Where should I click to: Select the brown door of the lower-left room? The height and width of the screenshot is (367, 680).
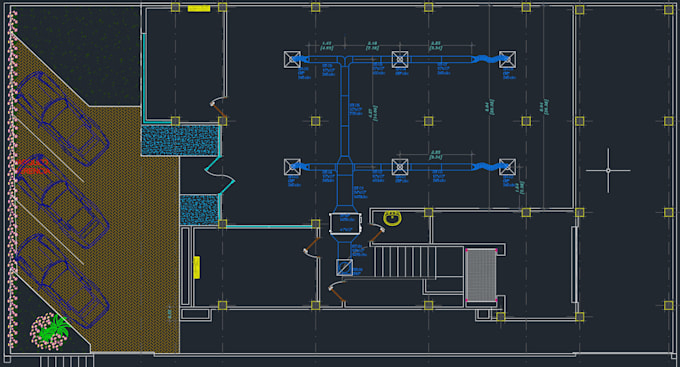point(312,248)
